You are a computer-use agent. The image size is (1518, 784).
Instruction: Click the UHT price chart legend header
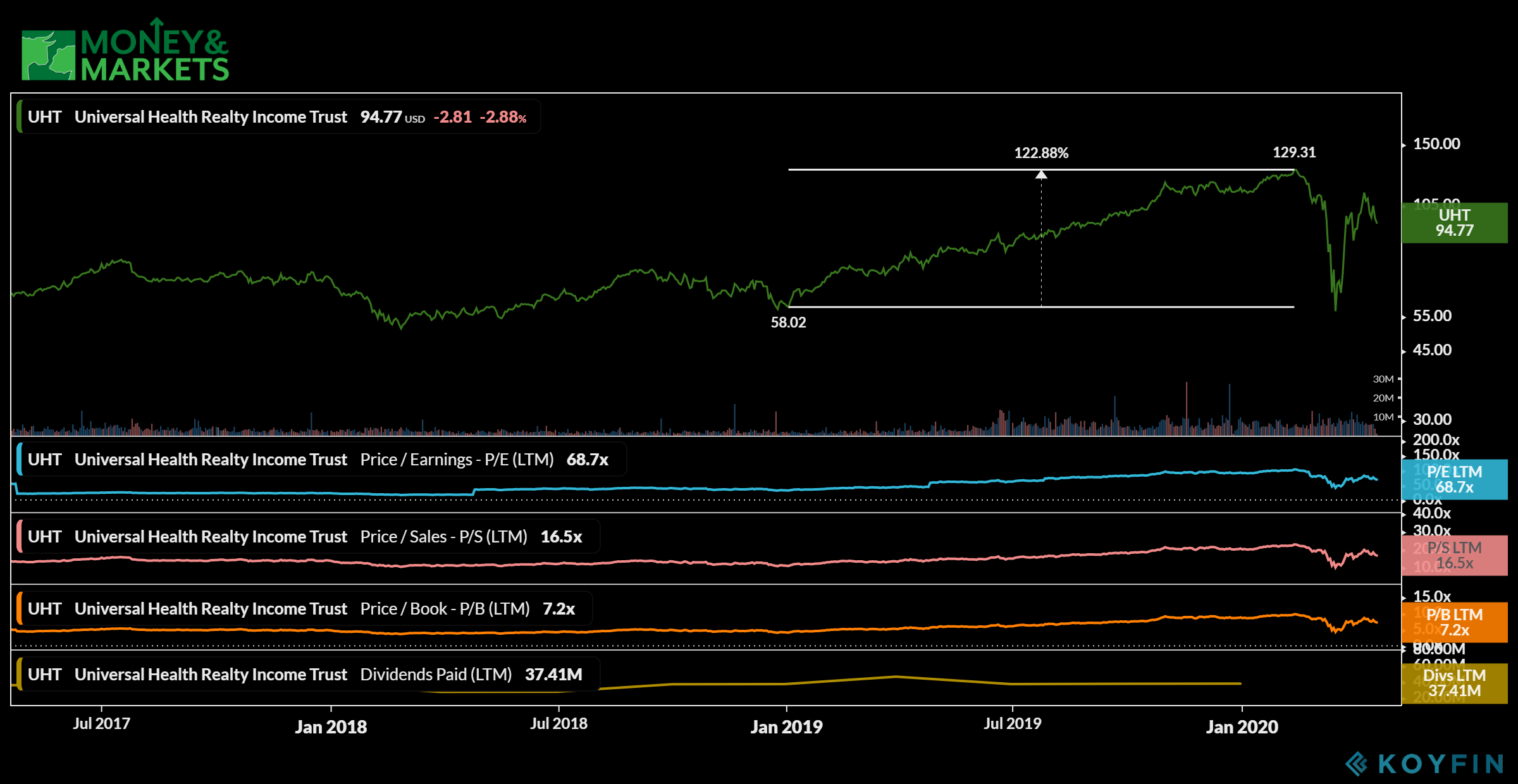pyautogui.click(x=278, y=117)
